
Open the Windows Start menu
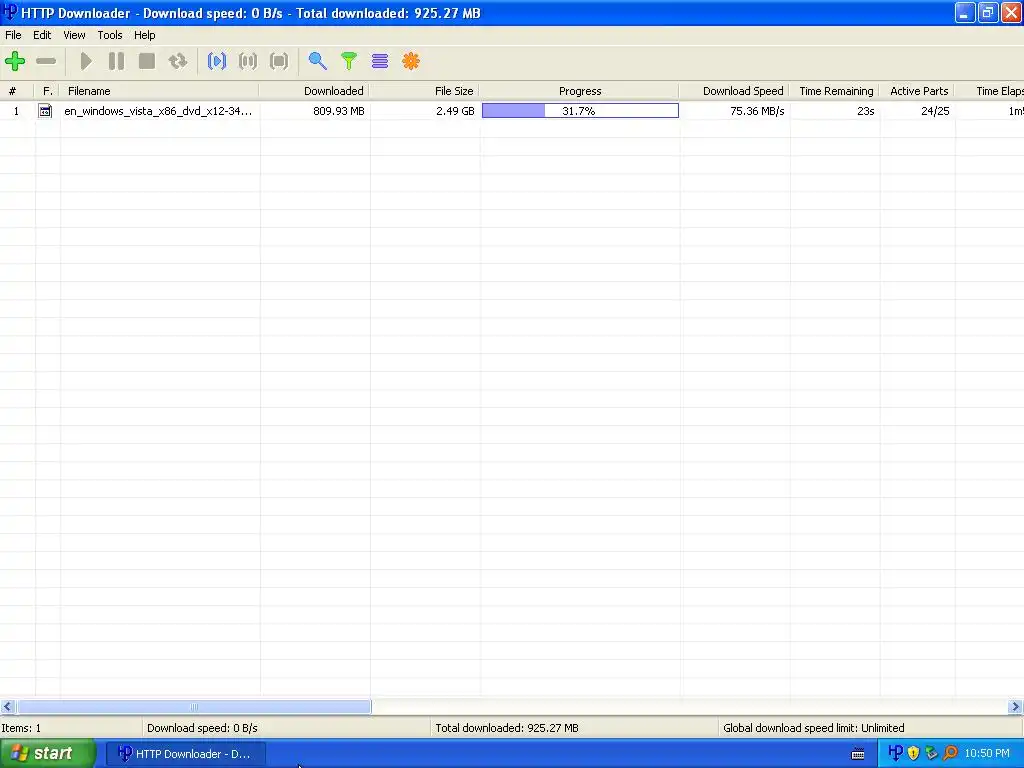pyautogui.click(x=47, y=754)
